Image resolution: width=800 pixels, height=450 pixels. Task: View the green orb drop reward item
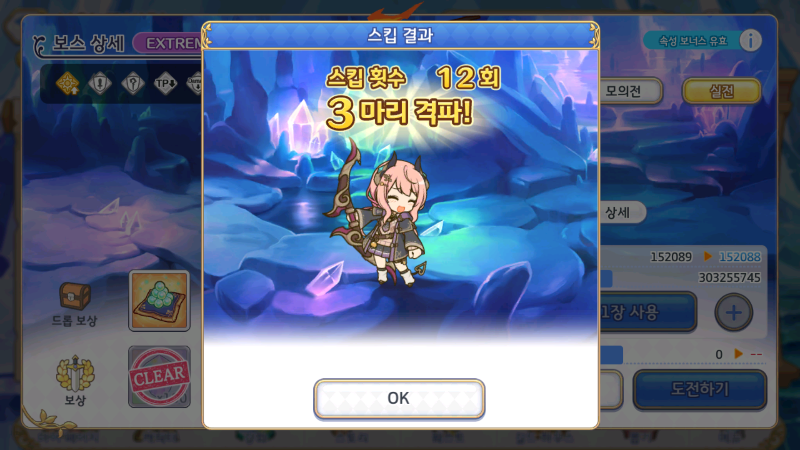160,301
